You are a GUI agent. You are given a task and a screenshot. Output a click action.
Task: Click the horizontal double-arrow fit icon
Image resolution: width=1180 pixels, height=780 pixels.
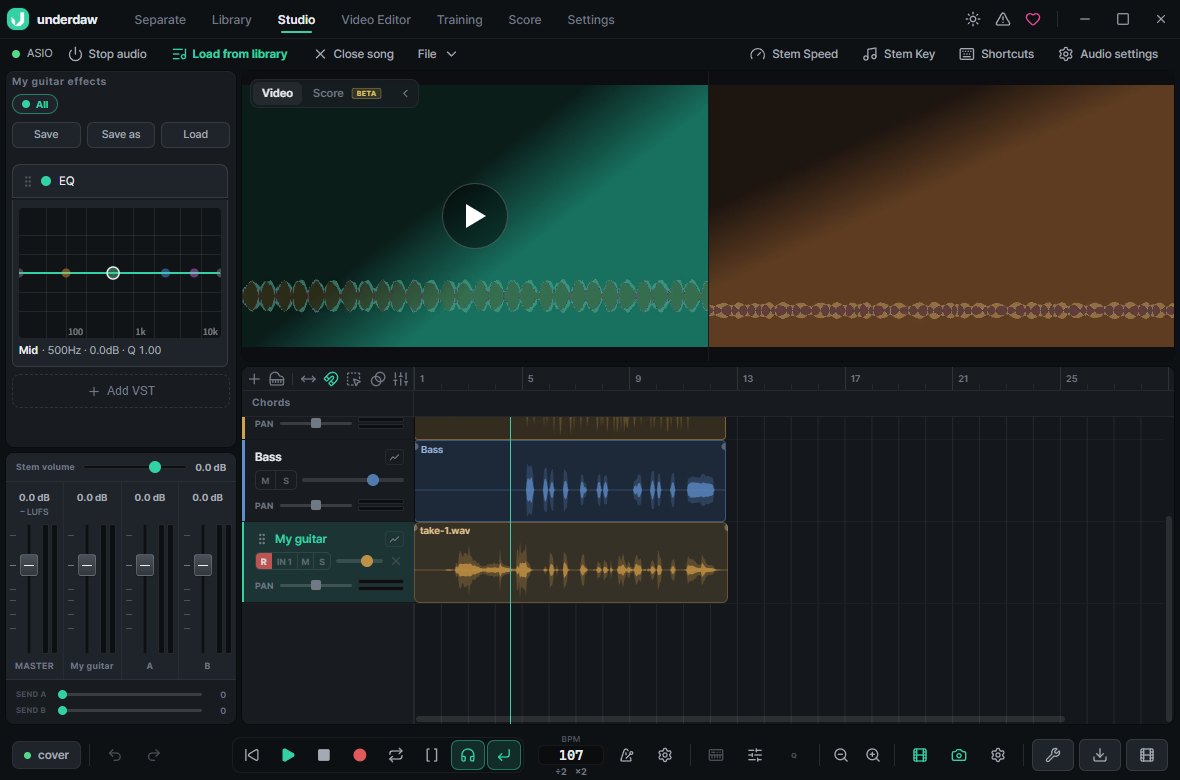308,379
